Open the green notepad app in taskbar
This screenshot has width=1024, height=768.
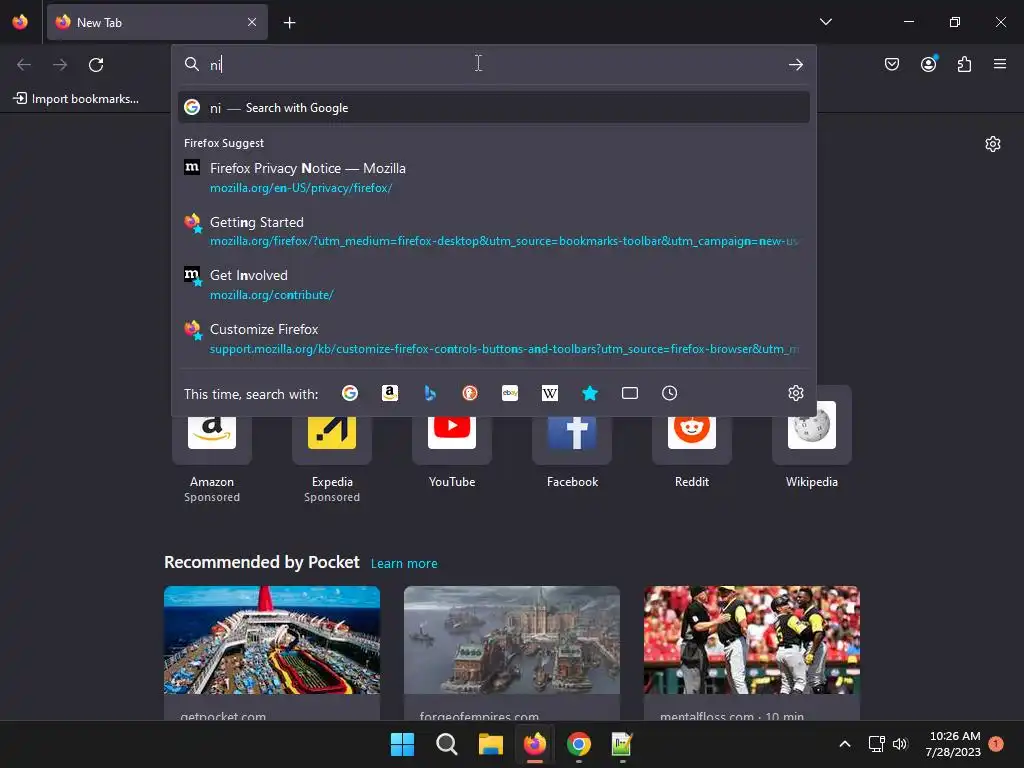pyautogui.click(x=622, y=744)
